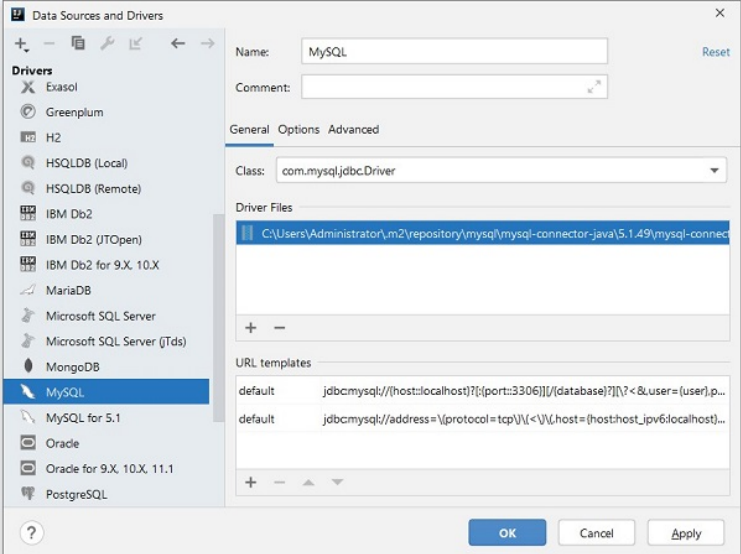Select the H2 driver
This screenshot has width=741, height=554.
click(106, 138)
